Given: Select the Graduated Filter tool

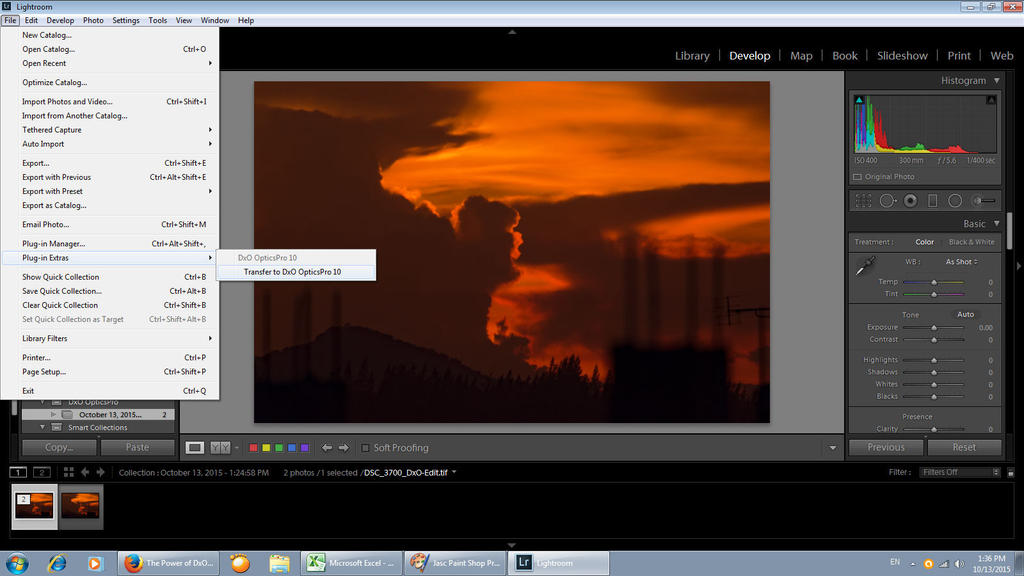Looking at the screenshot, I should pyautogui.click(x=933, y=201).
